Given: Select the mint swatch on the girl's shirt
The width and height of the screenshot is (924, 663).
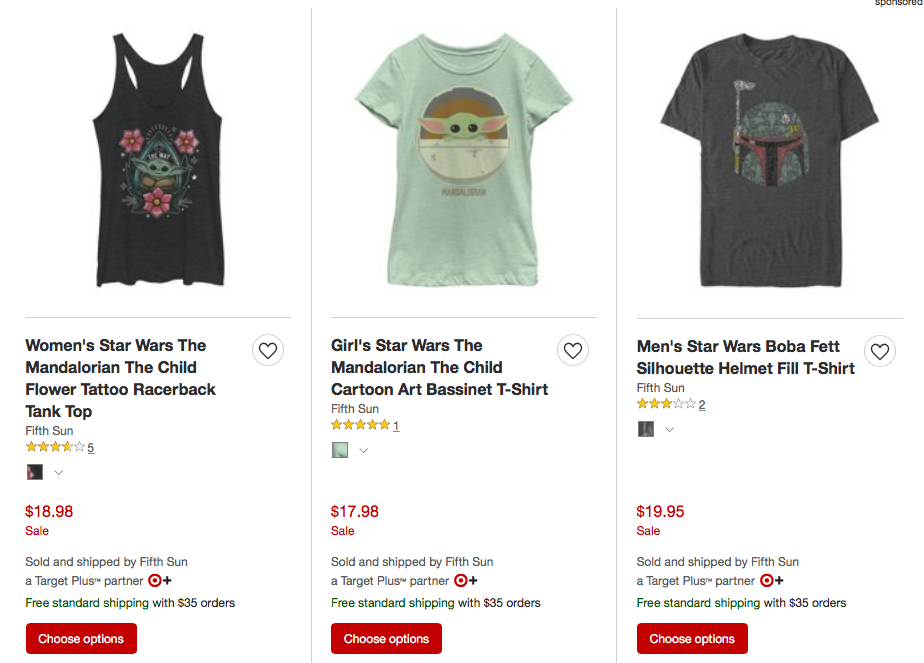Looking at the screenshot, I should pos(340,450).
